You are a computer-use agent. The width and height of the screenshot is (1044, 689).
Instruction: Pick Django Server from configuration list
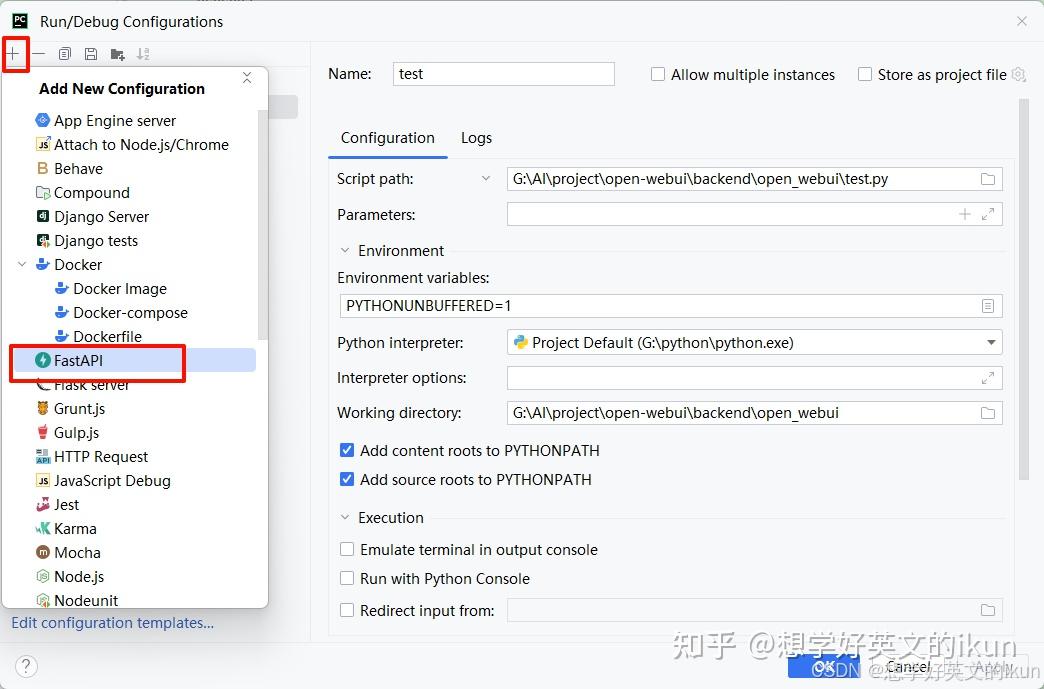100,216
